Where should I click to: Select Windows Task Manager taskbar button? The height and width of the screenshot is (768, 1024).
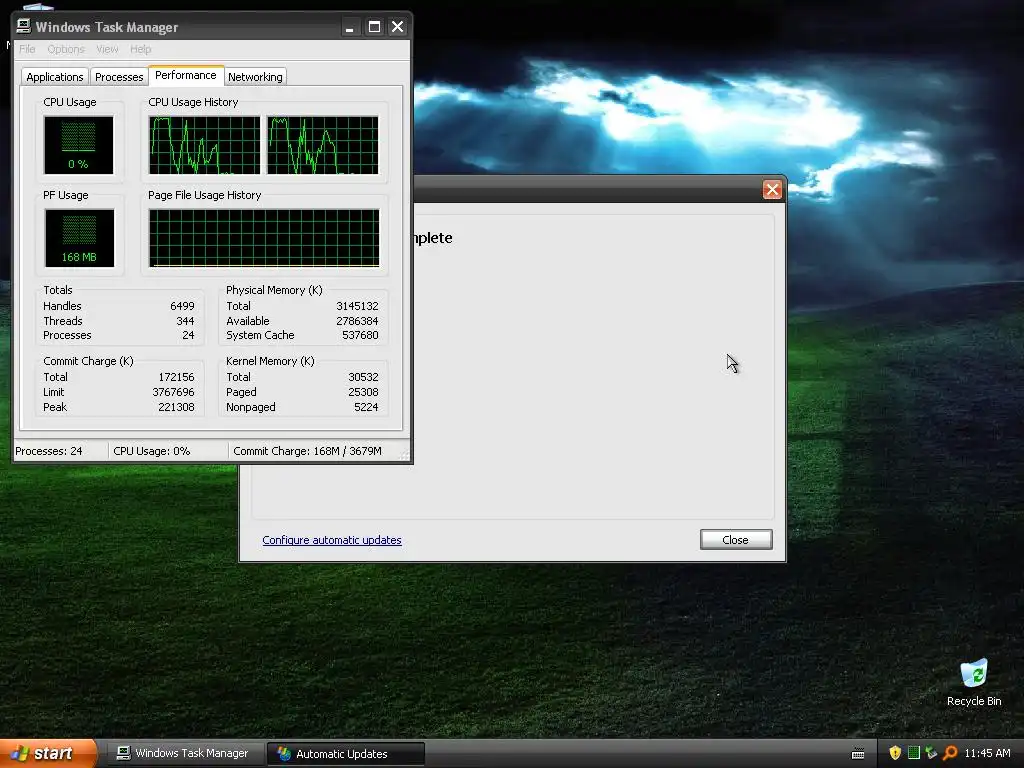183,754
